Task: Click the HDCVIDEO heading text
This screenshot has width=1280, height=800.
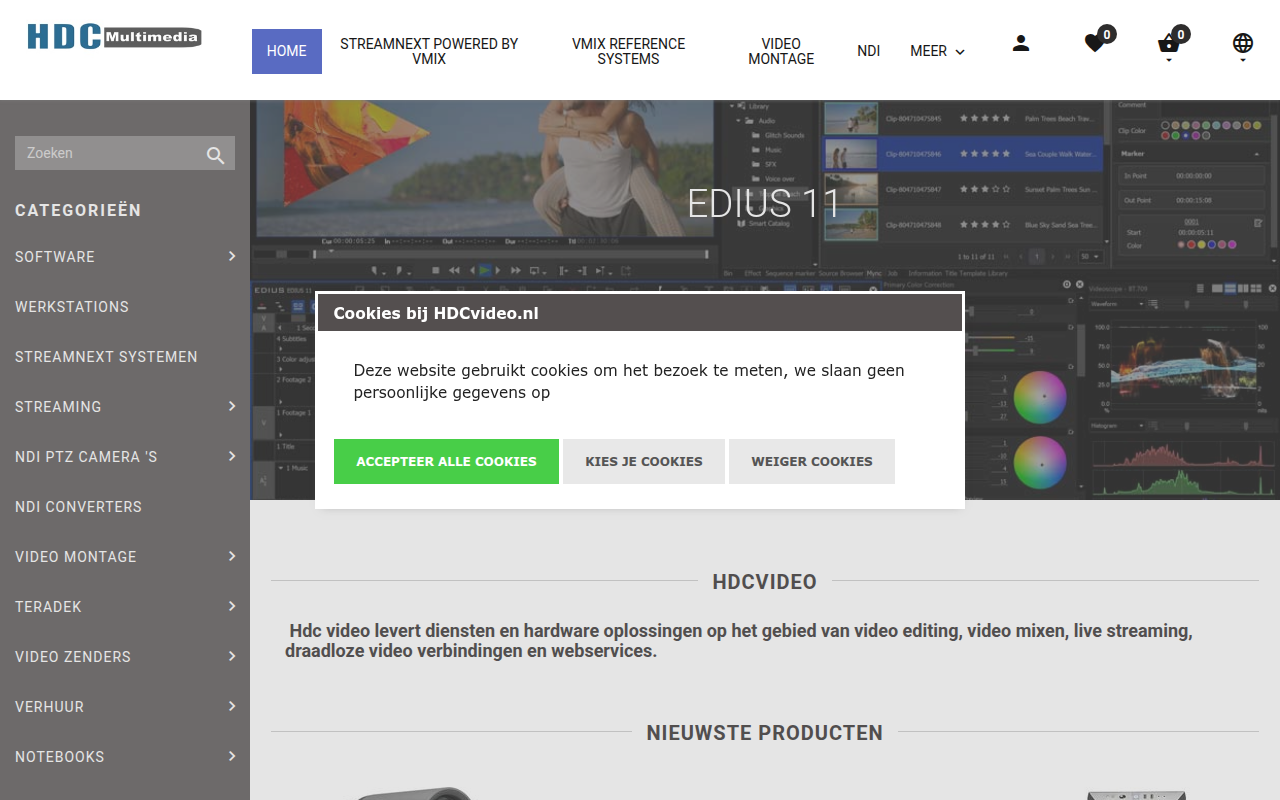Action: click(765, 582)
